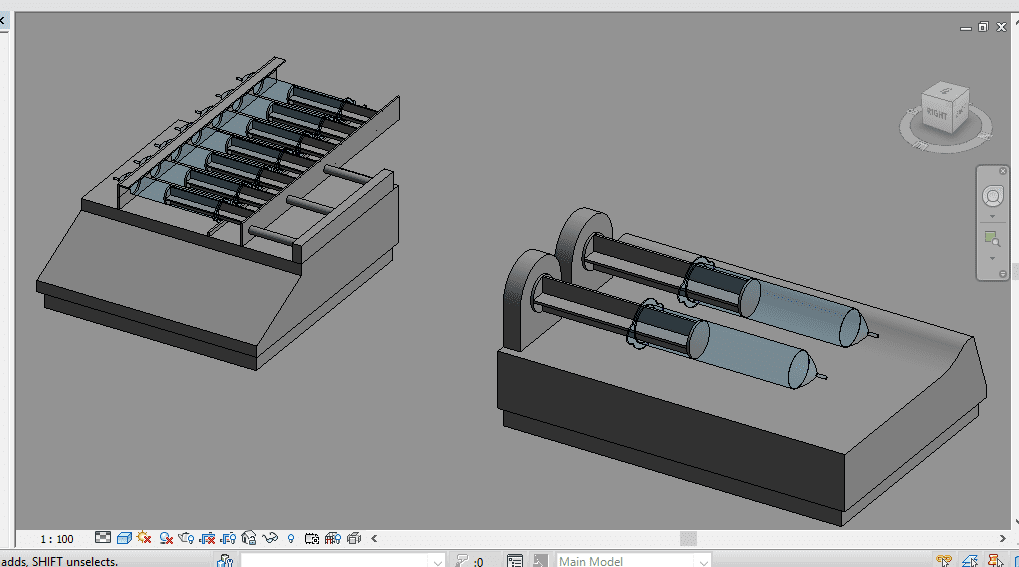Open the Visual Style cube menu
This screenshot has height=567, width=1019.
pyautogui.click(x=124, y=538)
